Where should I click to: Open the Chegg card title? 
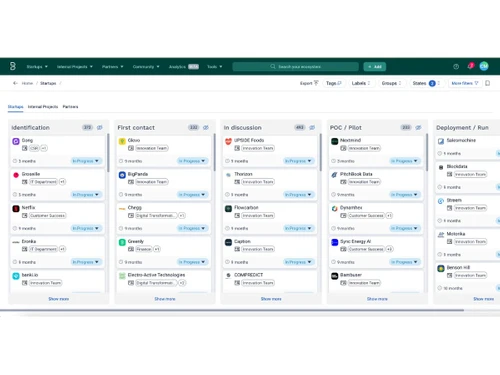point(135,207)
